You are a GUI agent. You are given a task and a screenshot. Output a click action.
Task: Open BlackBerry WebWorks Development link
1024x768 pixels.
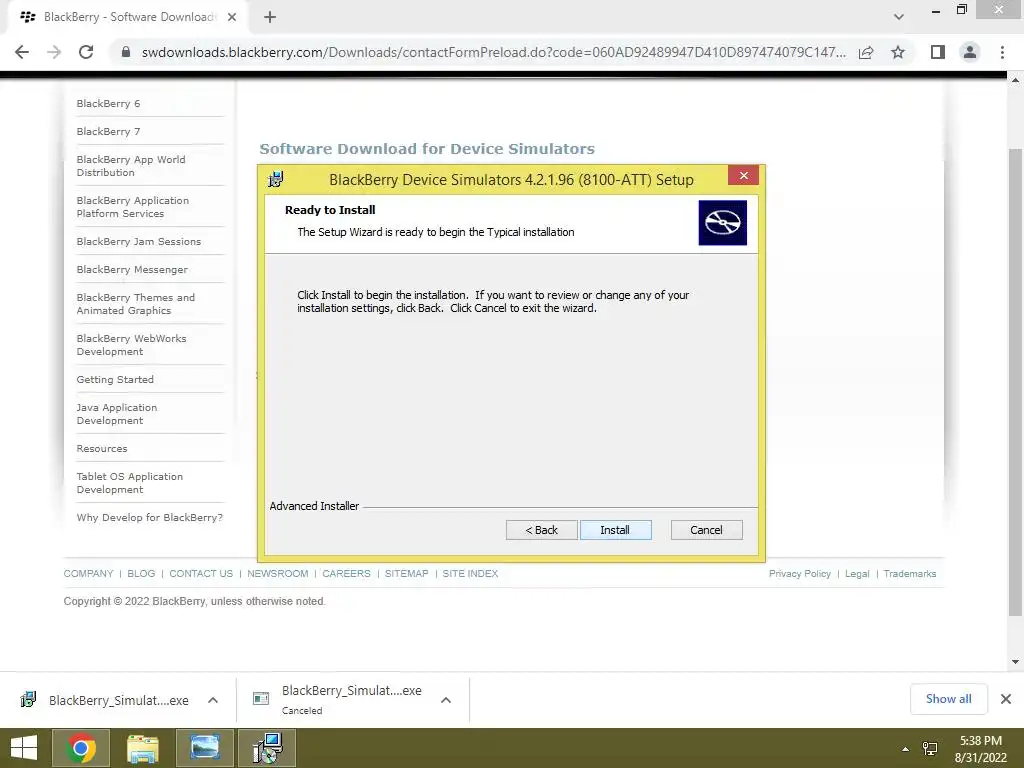point(131,345)
